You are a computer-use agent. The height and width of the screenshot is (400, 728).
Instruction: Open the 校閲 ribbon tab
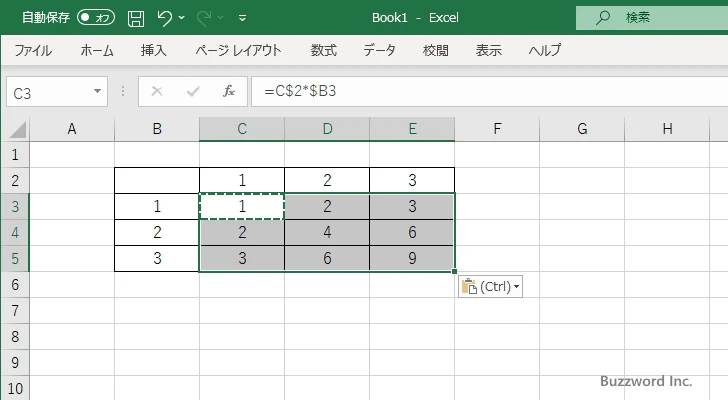436,50
